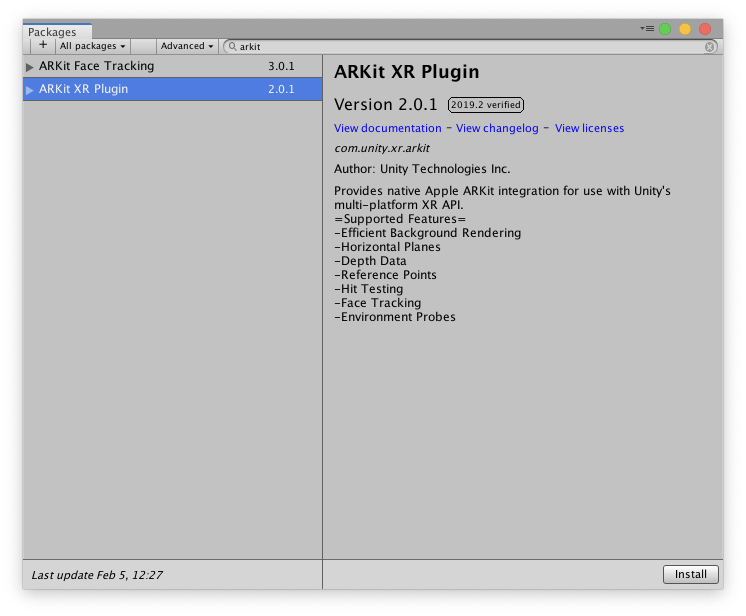The image size is (746, 616).
Task: Click the yellow window button
Action: [685, 29]
